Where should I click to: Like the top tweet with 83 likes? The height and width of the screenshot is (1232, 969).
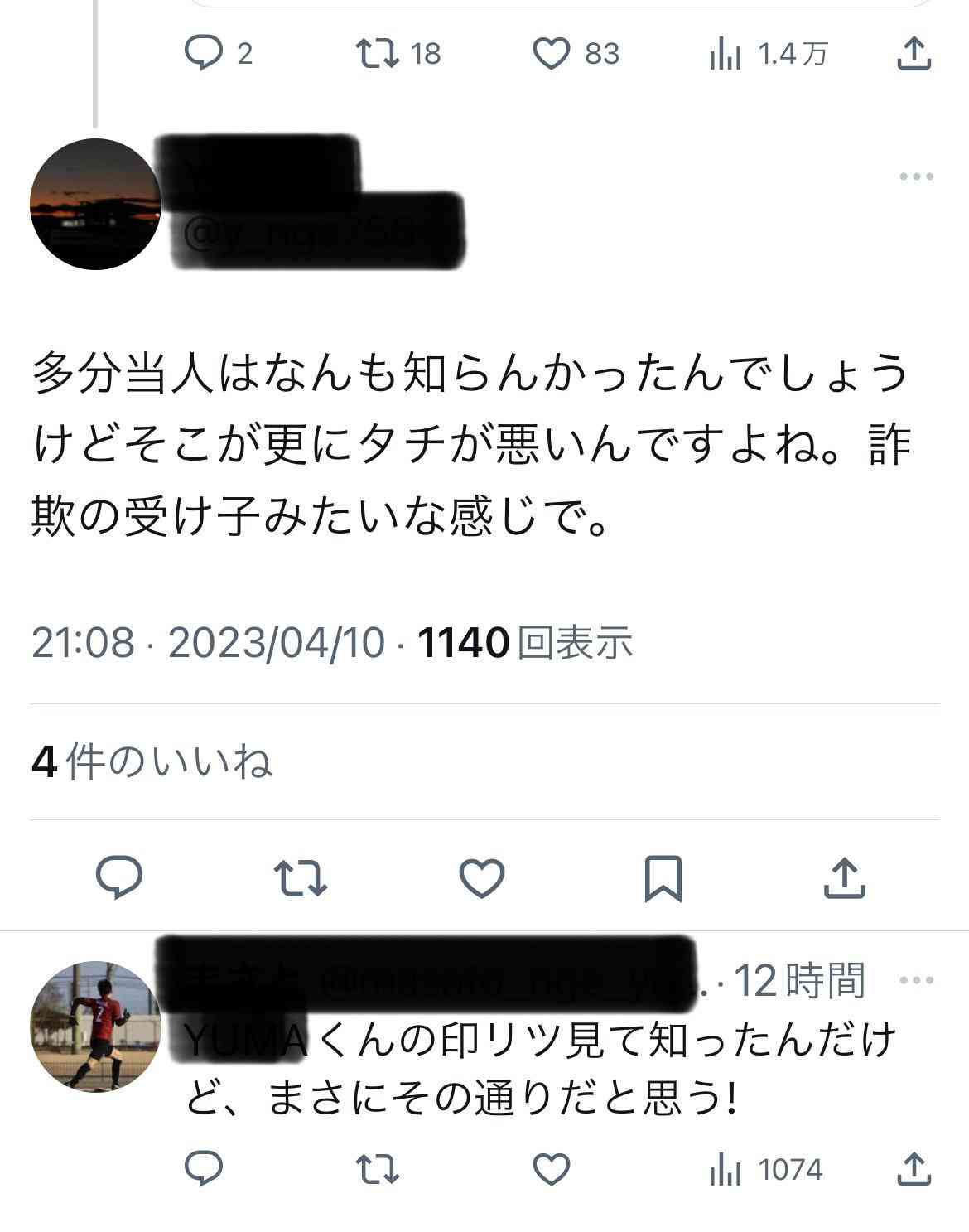(x=576, y=54)
